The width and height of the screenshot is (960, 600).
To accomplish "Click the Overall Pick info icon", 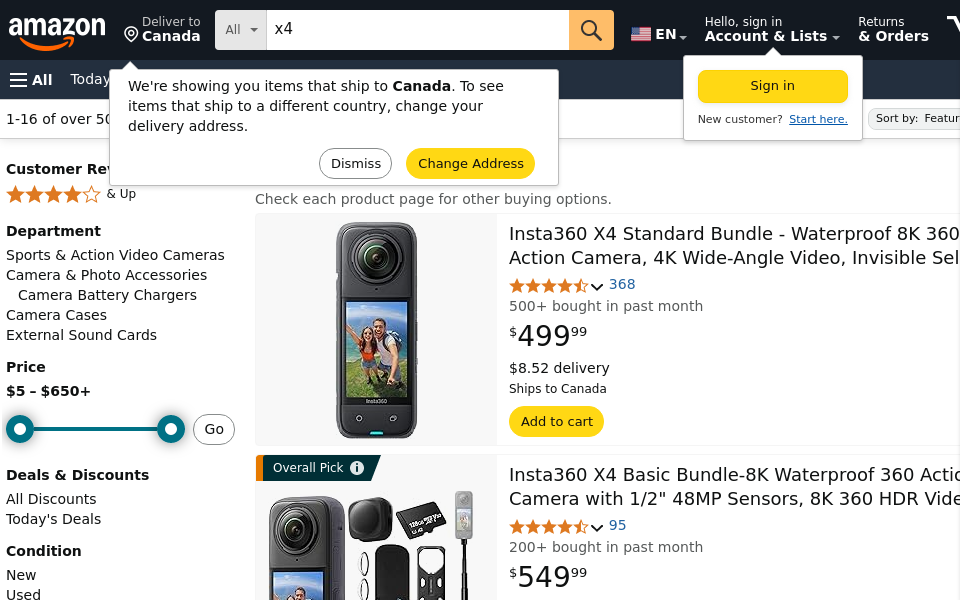I will [357, 467].
